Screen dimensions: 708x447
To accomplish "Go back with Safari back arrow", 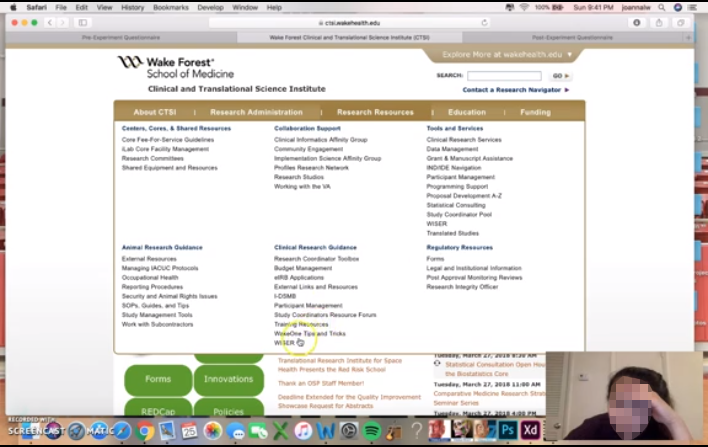I will point(50,23).
